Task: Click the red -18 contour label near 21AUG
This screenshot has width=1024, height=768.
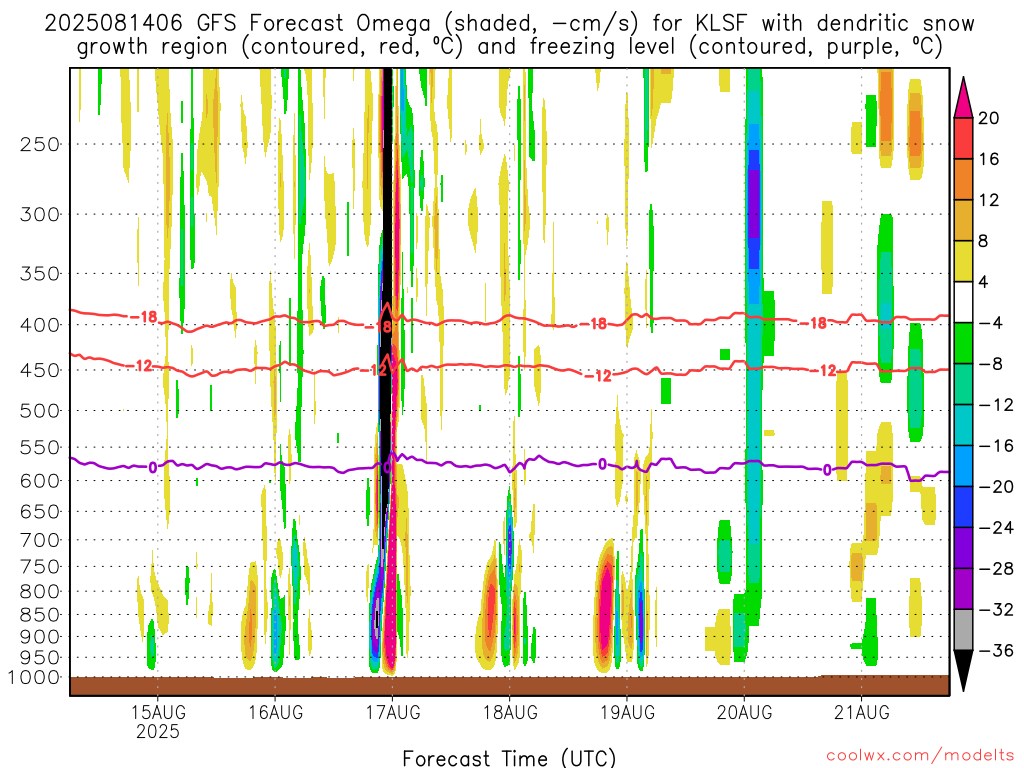Action: click(814, 323)
